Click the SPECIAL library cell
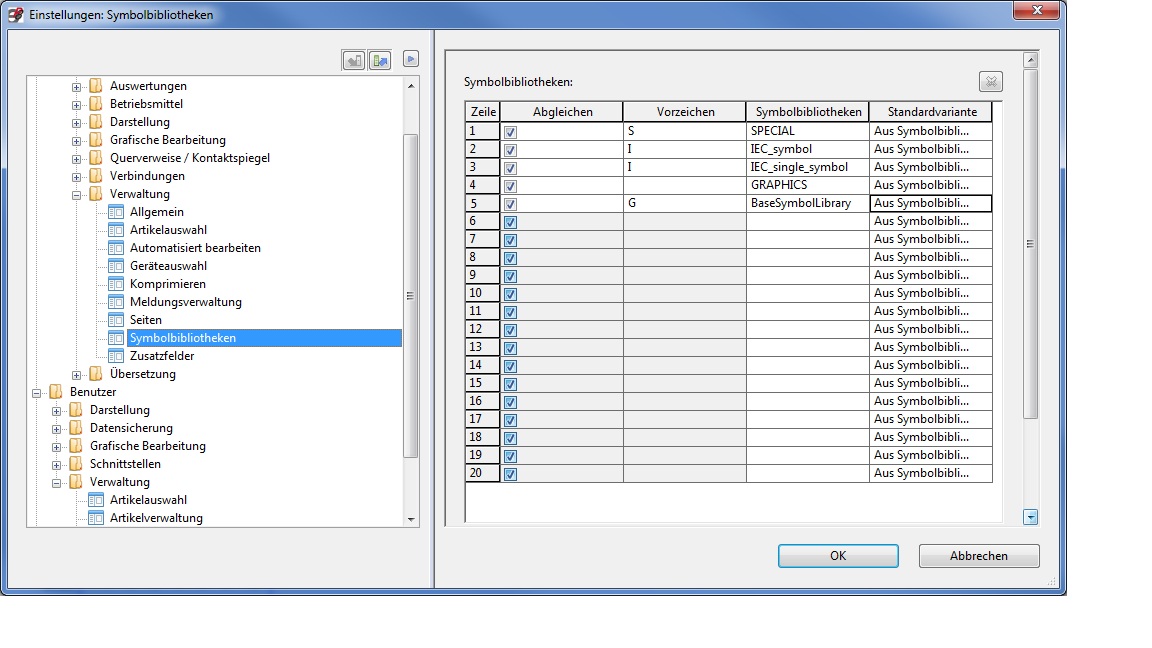Image resolution: width=1152 pixels, height=648 pixels. click(808, 131)
